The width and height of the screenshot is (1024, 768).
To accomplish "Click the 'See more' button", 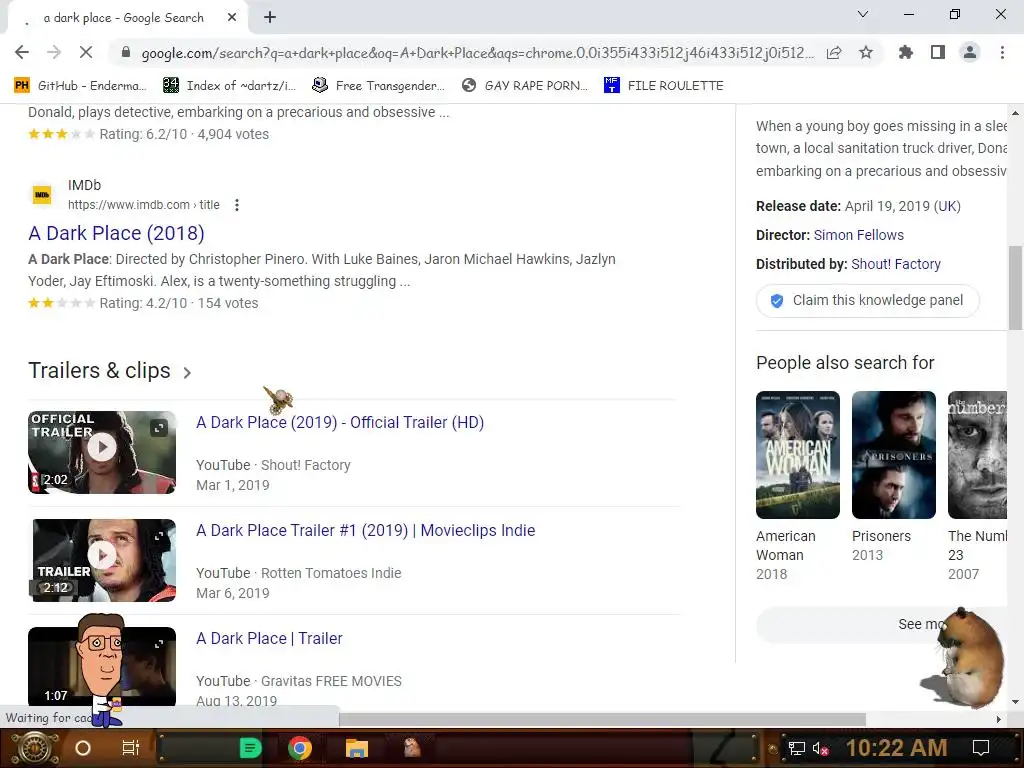I will pyautogui.click(x=882, y=624).
